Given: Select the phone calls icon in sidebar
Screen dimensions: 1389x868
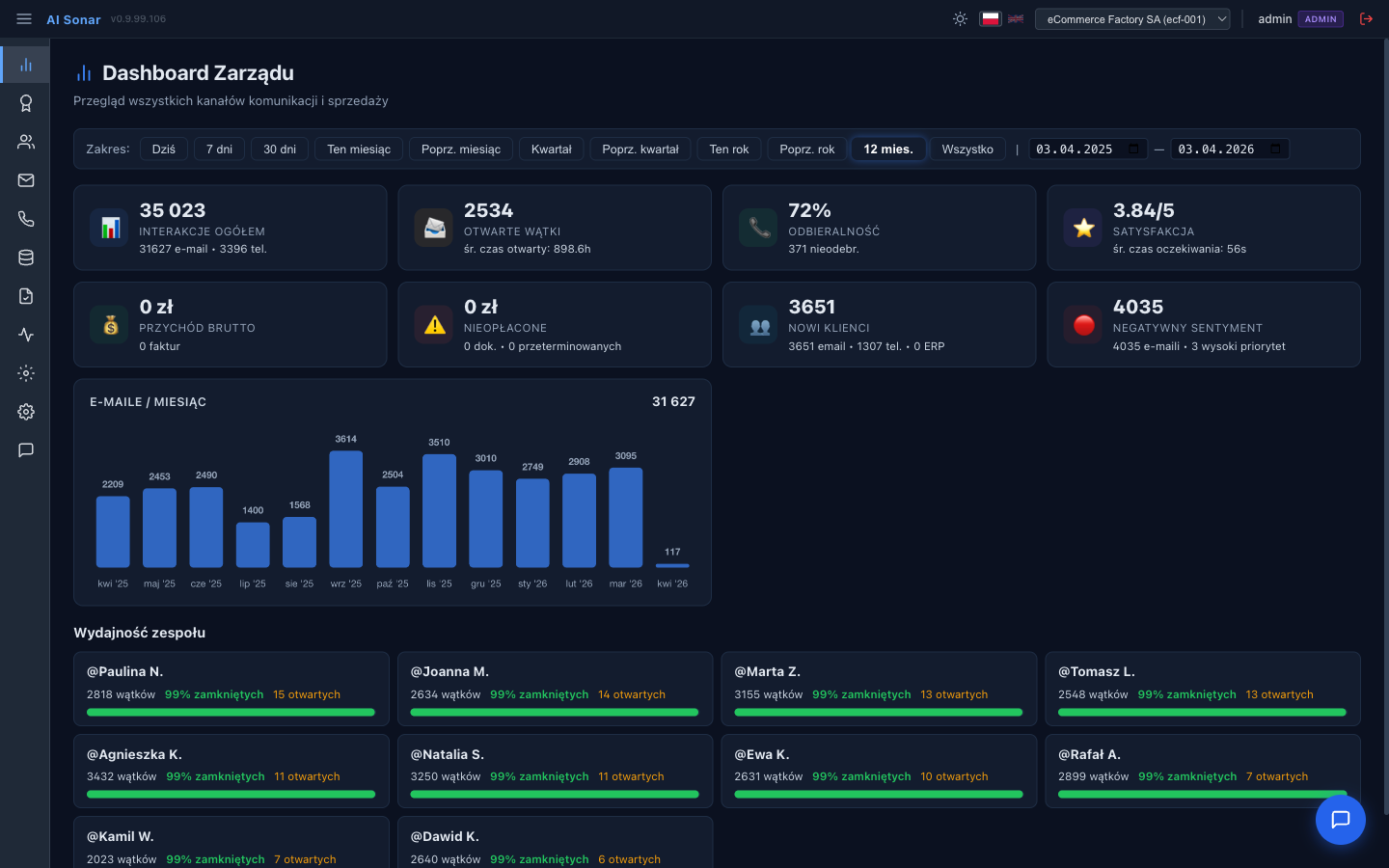Looking at the screenshot, I should pos(25,218).
